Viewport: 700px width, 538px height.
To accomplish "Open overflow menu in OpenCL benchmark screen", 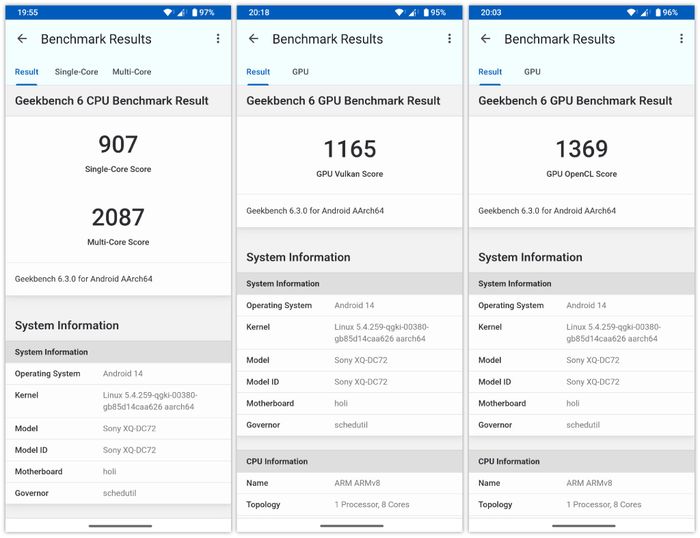I will click(x=681, y=39).
